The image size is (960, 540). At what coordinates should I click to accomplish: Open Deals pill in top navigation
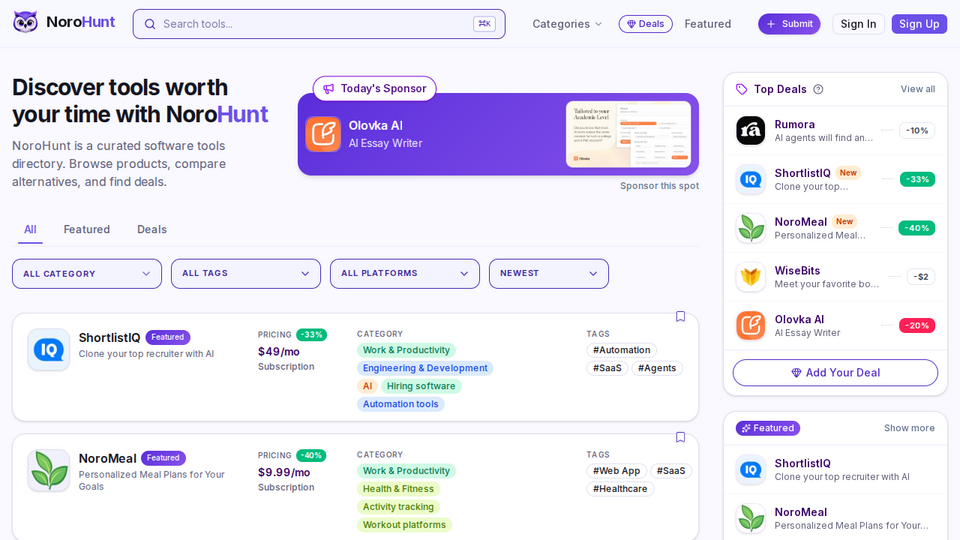click(x=645, y=24)
